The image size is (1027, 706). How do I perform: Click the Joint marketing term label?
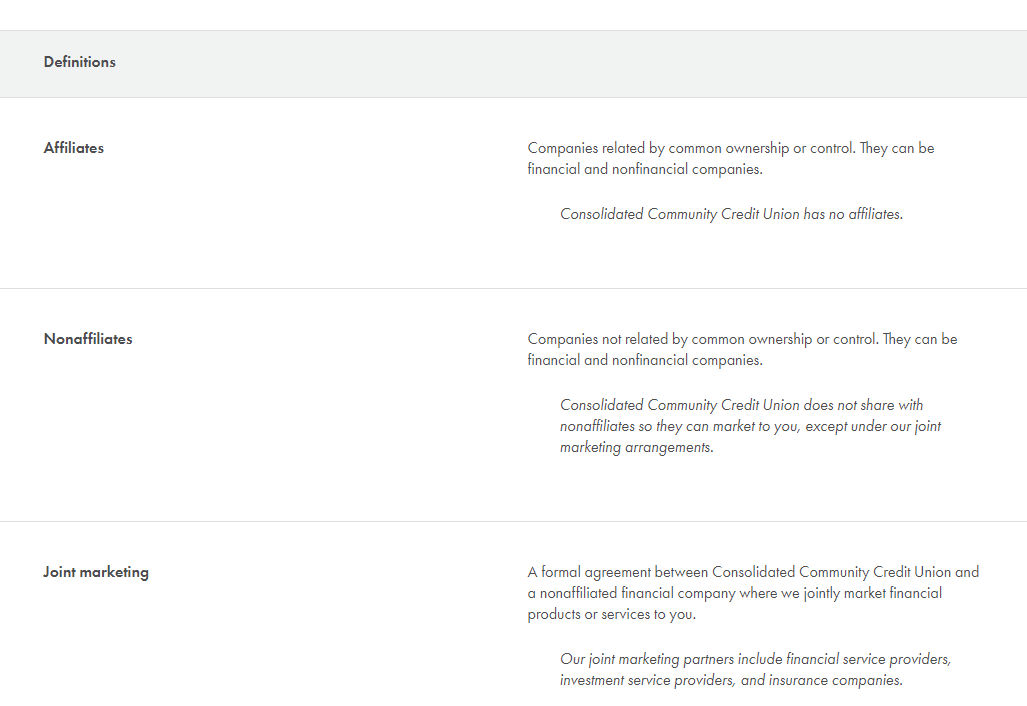click(96, 572)
